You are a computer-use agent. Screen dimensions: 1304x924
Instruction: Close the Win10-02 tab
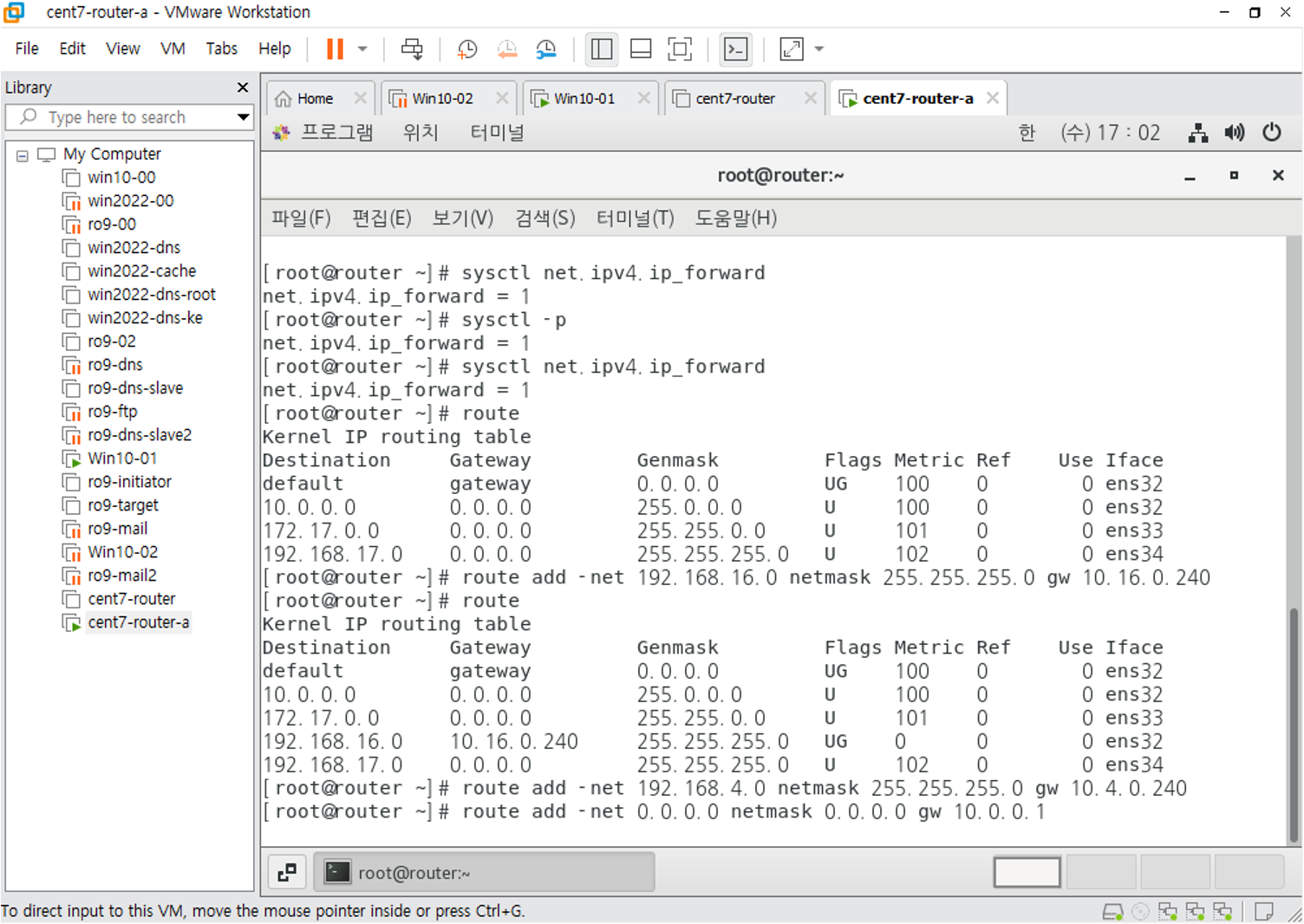click(x=502, y=98)
